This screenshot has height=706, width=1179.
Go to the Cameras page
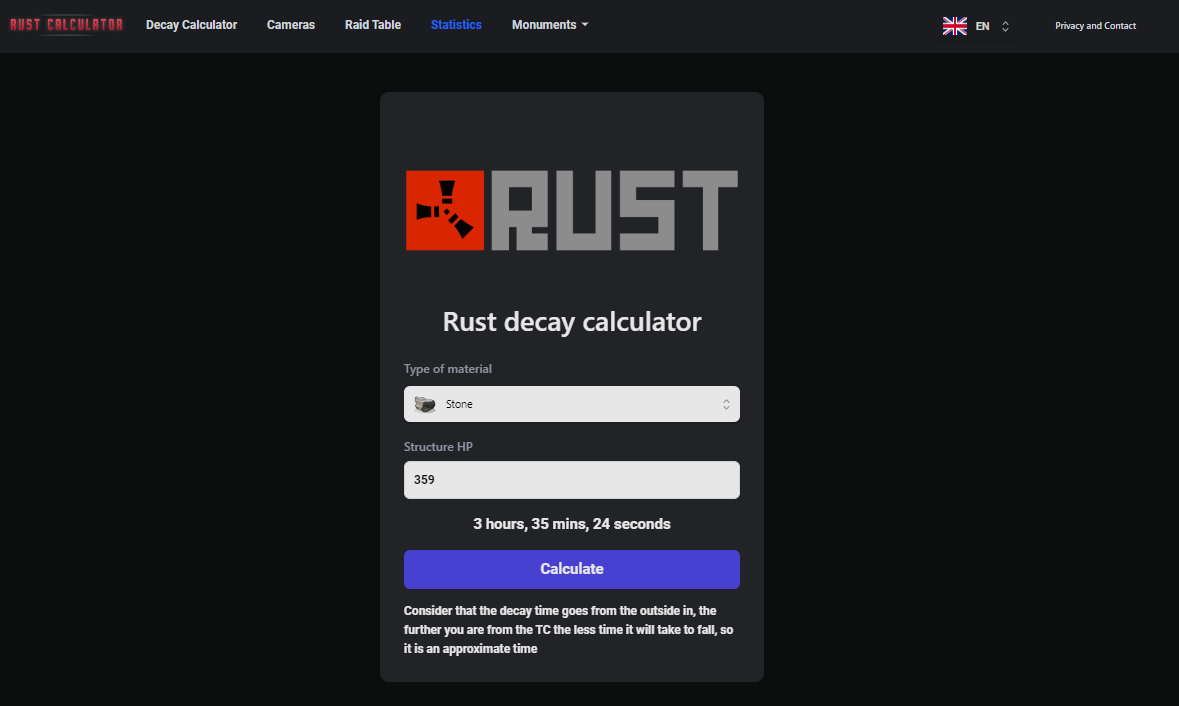pyautogui.click(x=291, y=25)
